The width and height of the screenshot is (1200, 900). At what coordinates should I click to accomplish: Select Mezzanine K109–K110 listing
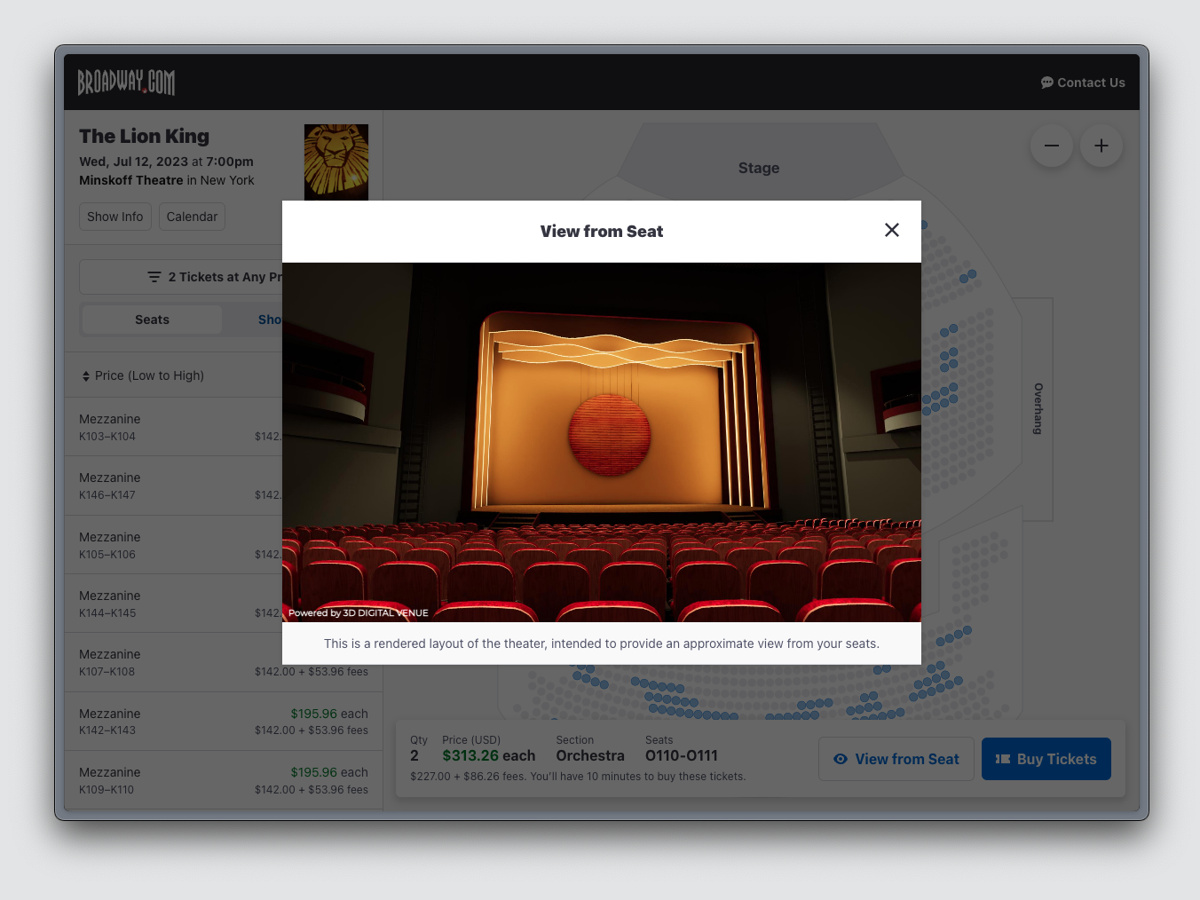(224, 780)
